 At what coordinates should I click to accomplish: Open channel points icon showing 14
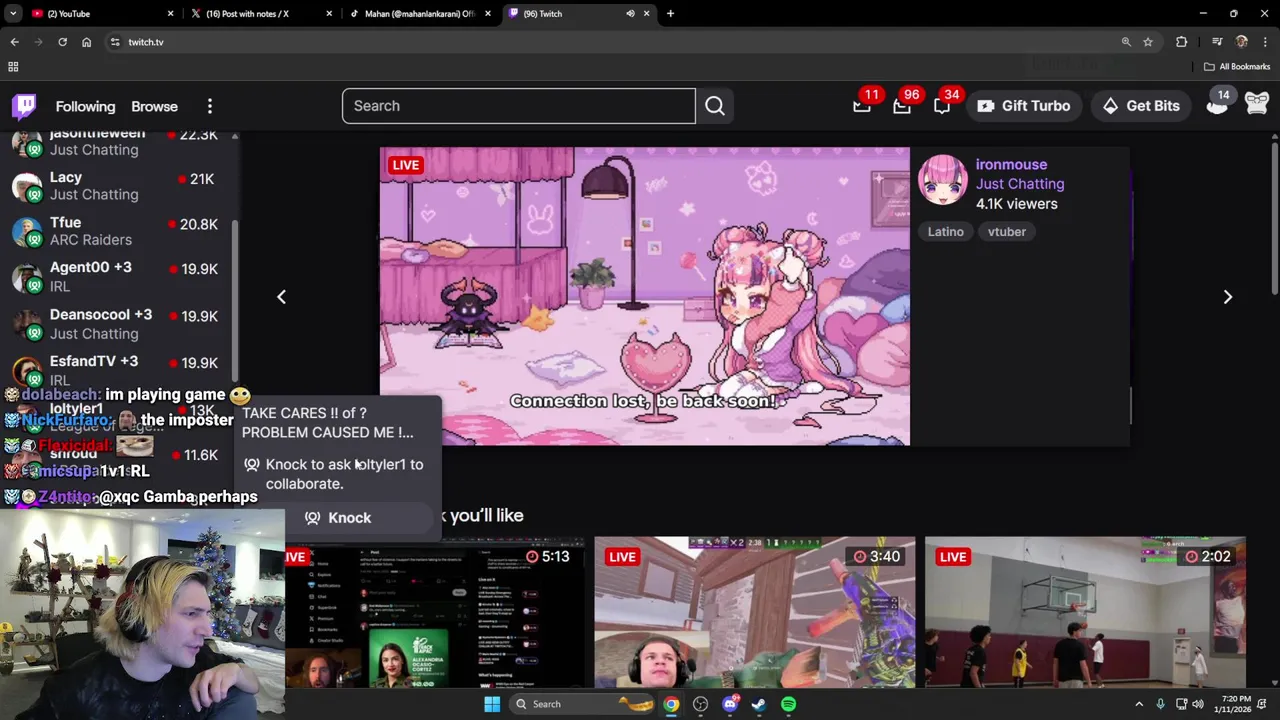click(x=1217, y=105)
